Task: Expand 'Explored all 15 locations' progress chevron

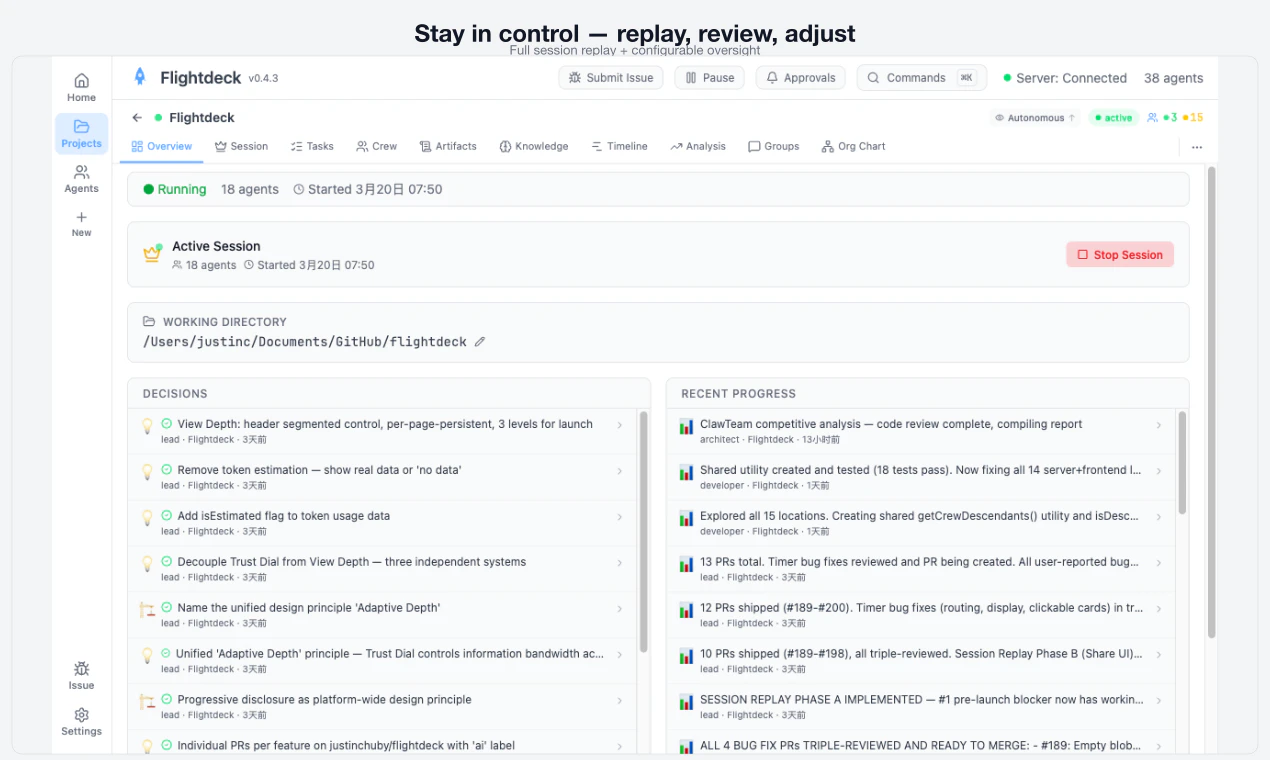Action: pyautogui.click(x=1159, y=517)
